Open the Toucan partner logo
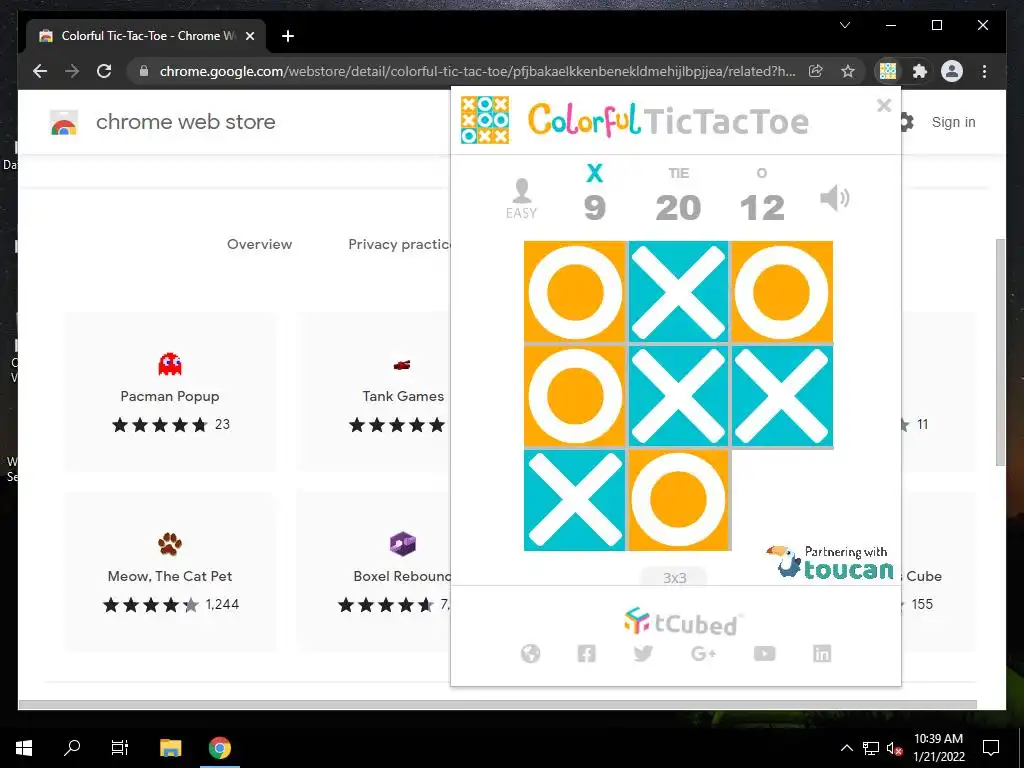Screen dimensions: 1024x768 (x=829, y=562)
